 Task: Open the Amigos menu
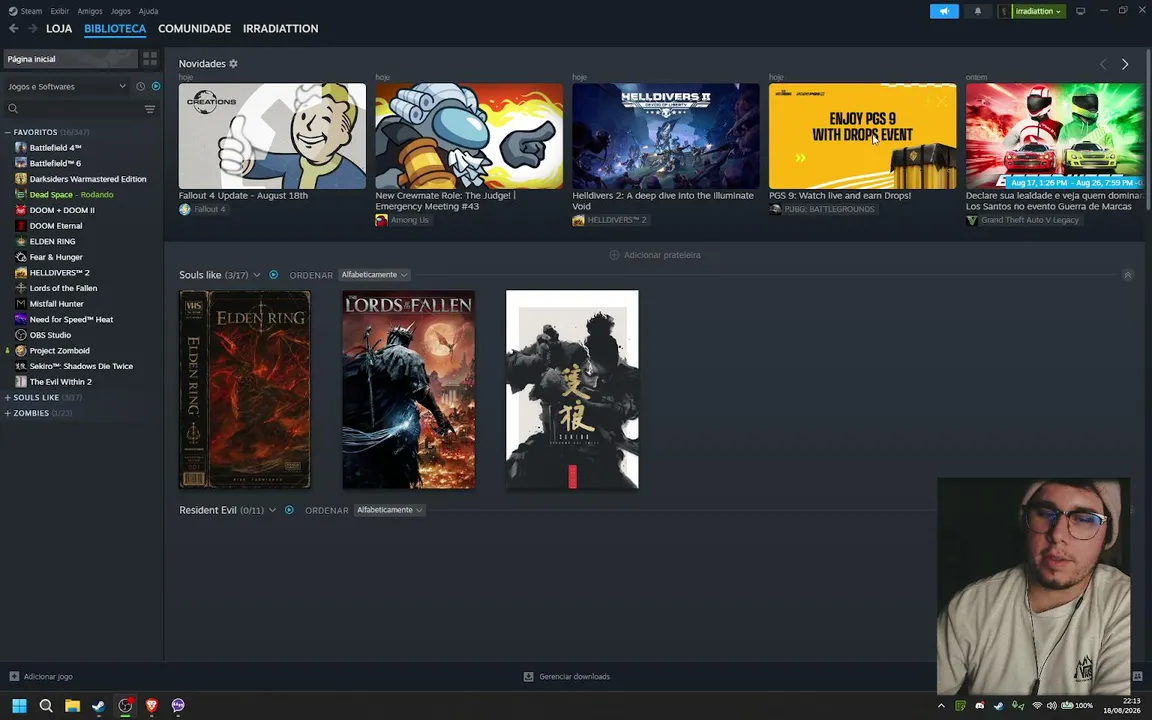(90, 11)
